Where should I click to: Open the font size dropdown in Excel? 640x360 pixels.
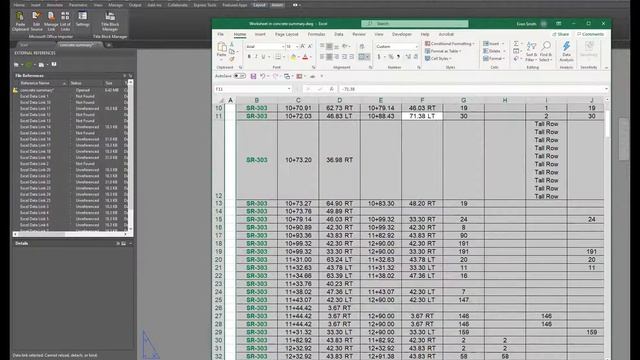coord(297,47)
